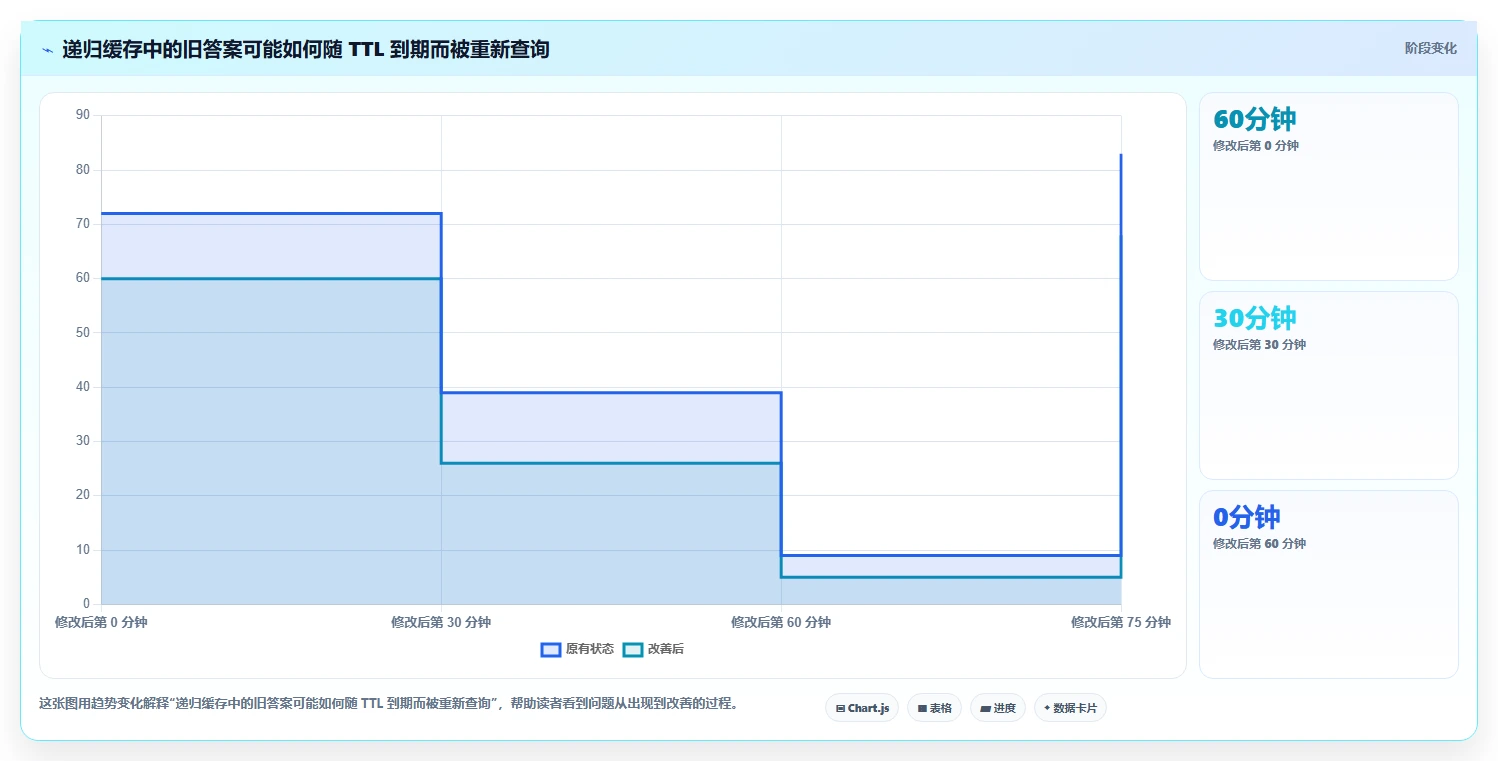Toggle the 原有状态 legend item
This screenshot has width=1498, height=761.
(x=577, y=649)
